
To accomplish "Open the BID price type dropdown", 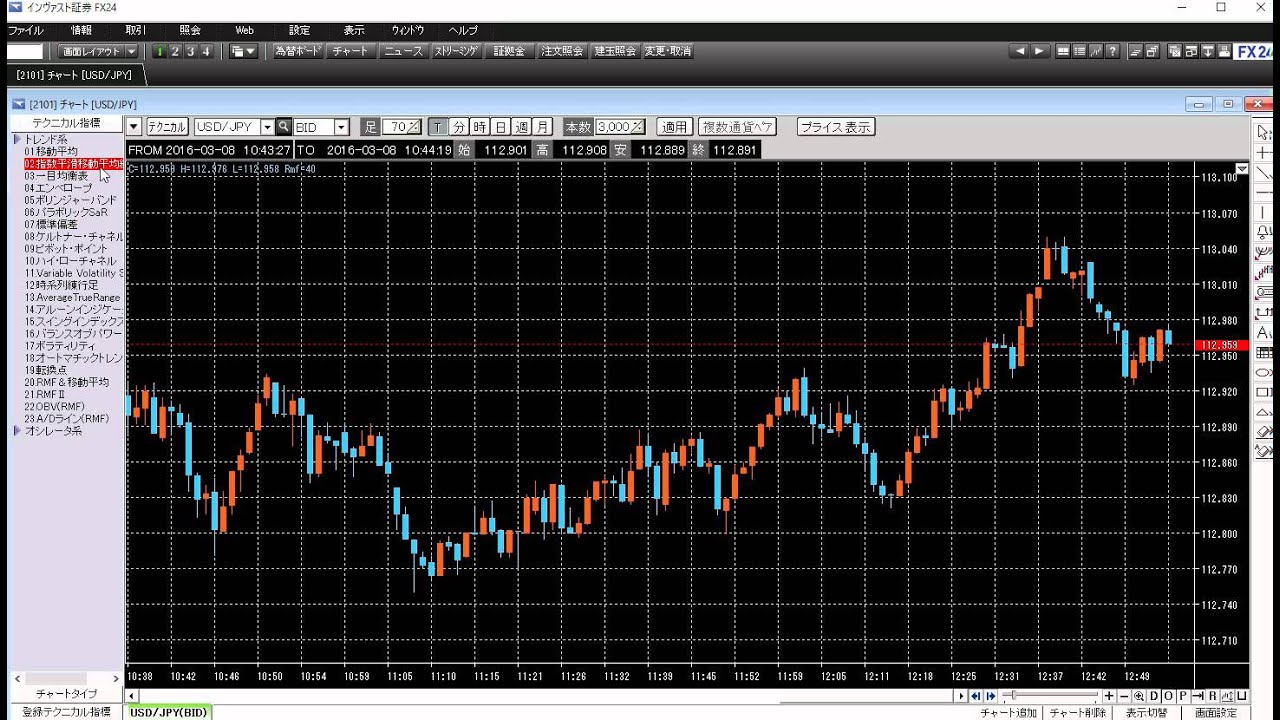I will (341, 127).
